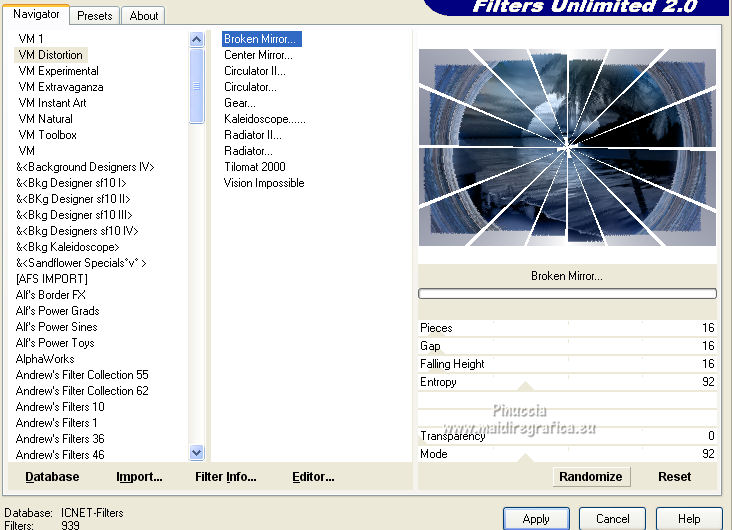Select &<BKg Designer sf10 II> category
The height and width of the screenshot is (530, 732).
pyautogui.click(x=73, y=199)
